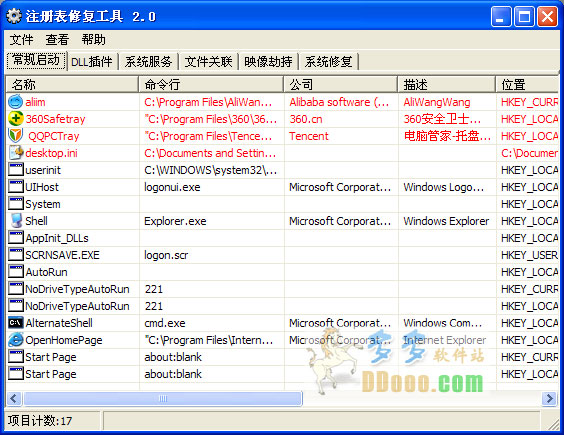
Task: Select the OpenHomePage entry name
Action: [x=64, y=340]
